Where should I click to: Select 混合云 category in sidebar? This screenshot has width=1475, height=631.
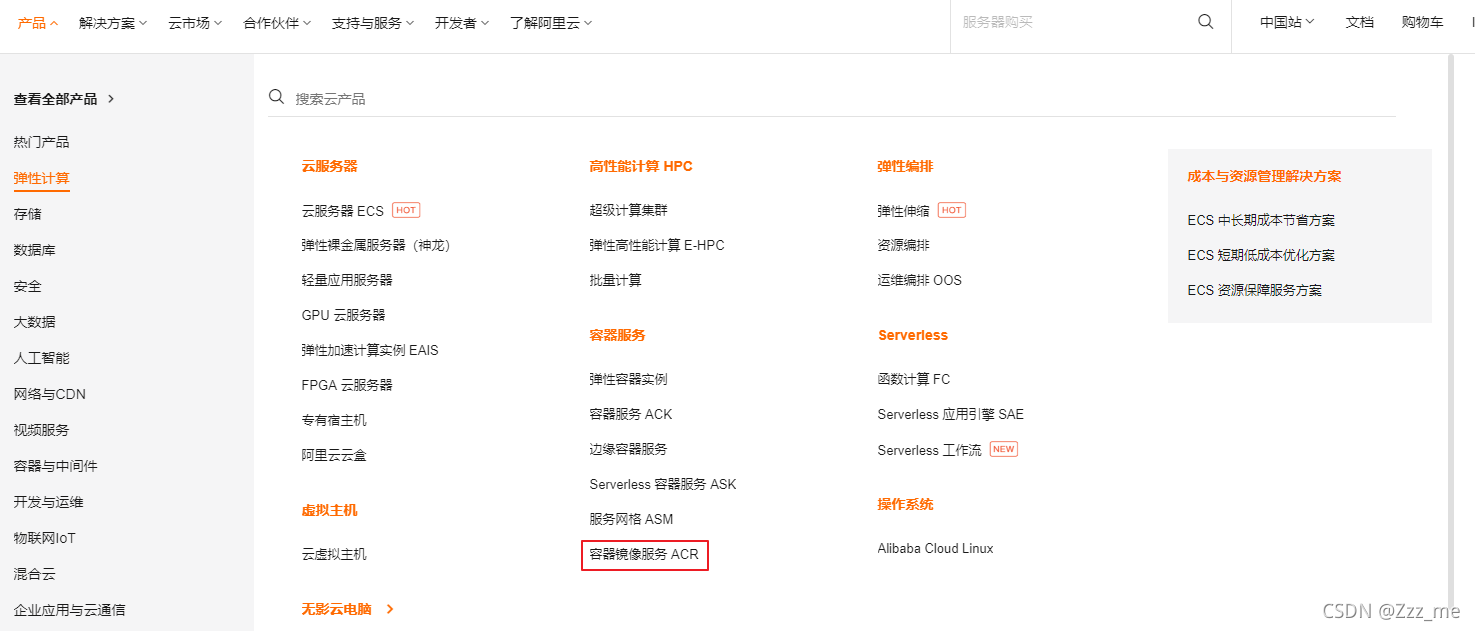point(34,574)
